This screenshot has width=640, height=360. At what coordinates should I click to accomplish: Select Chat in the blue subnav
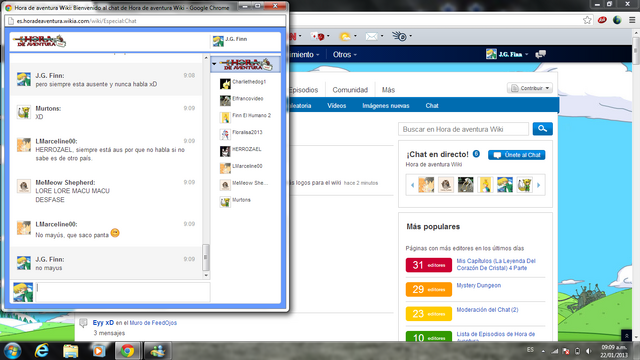pos(432,106)
